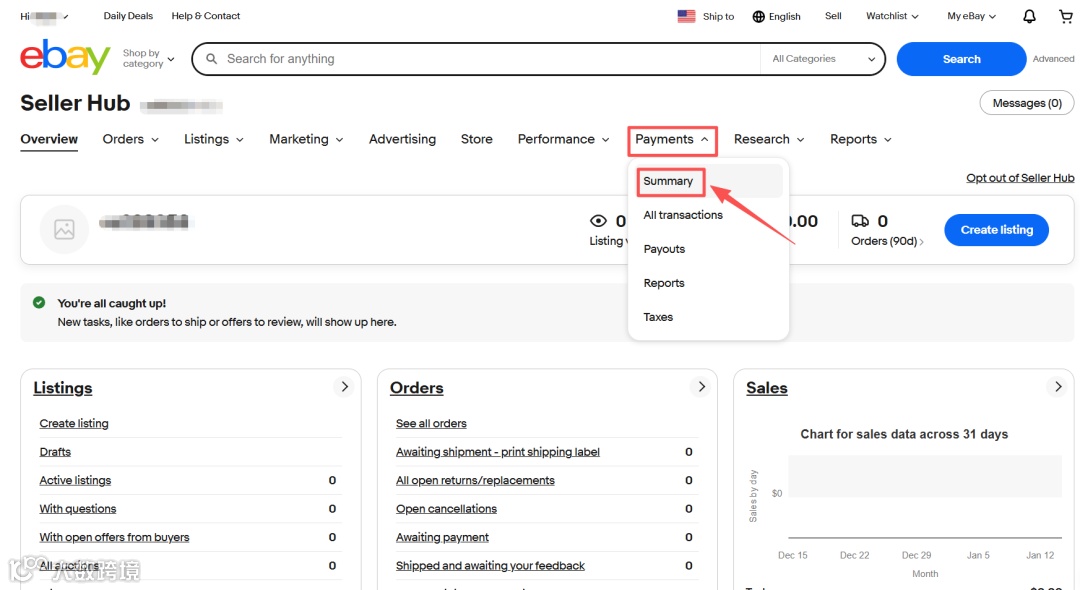Viewport: 1080px width, 590px height.
Task: Open Help & Contact link
Action: click(205, 16)
